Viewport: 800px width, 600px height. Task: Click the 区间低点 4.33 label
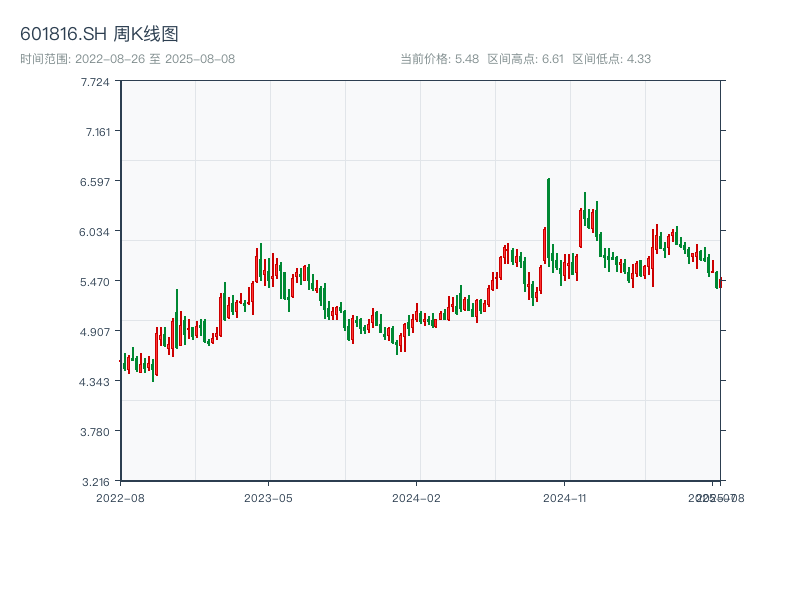pyautogui.click(x=611, y=59)
